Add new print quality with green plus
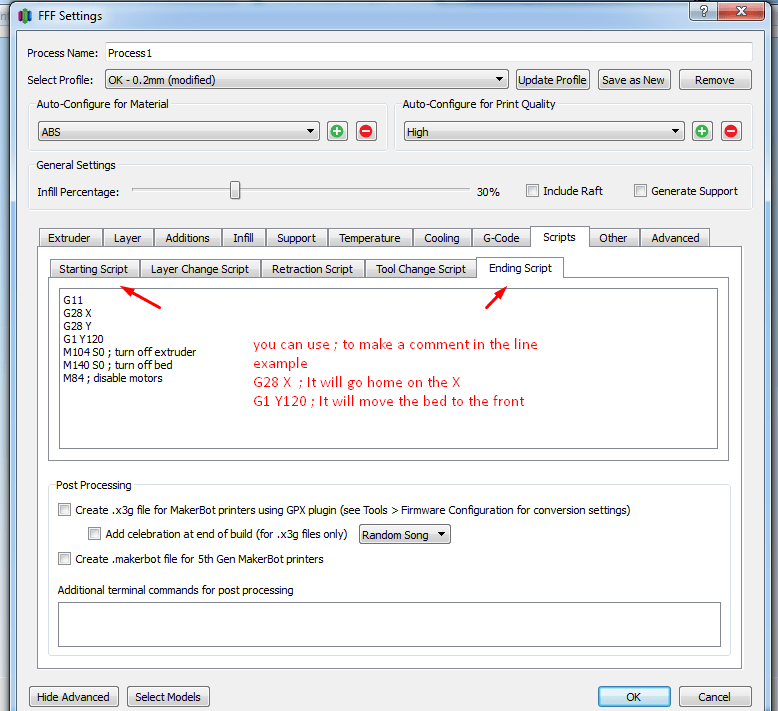Image resolution: width=778 pixels, height=711 pixels. [x=702, y=131]
